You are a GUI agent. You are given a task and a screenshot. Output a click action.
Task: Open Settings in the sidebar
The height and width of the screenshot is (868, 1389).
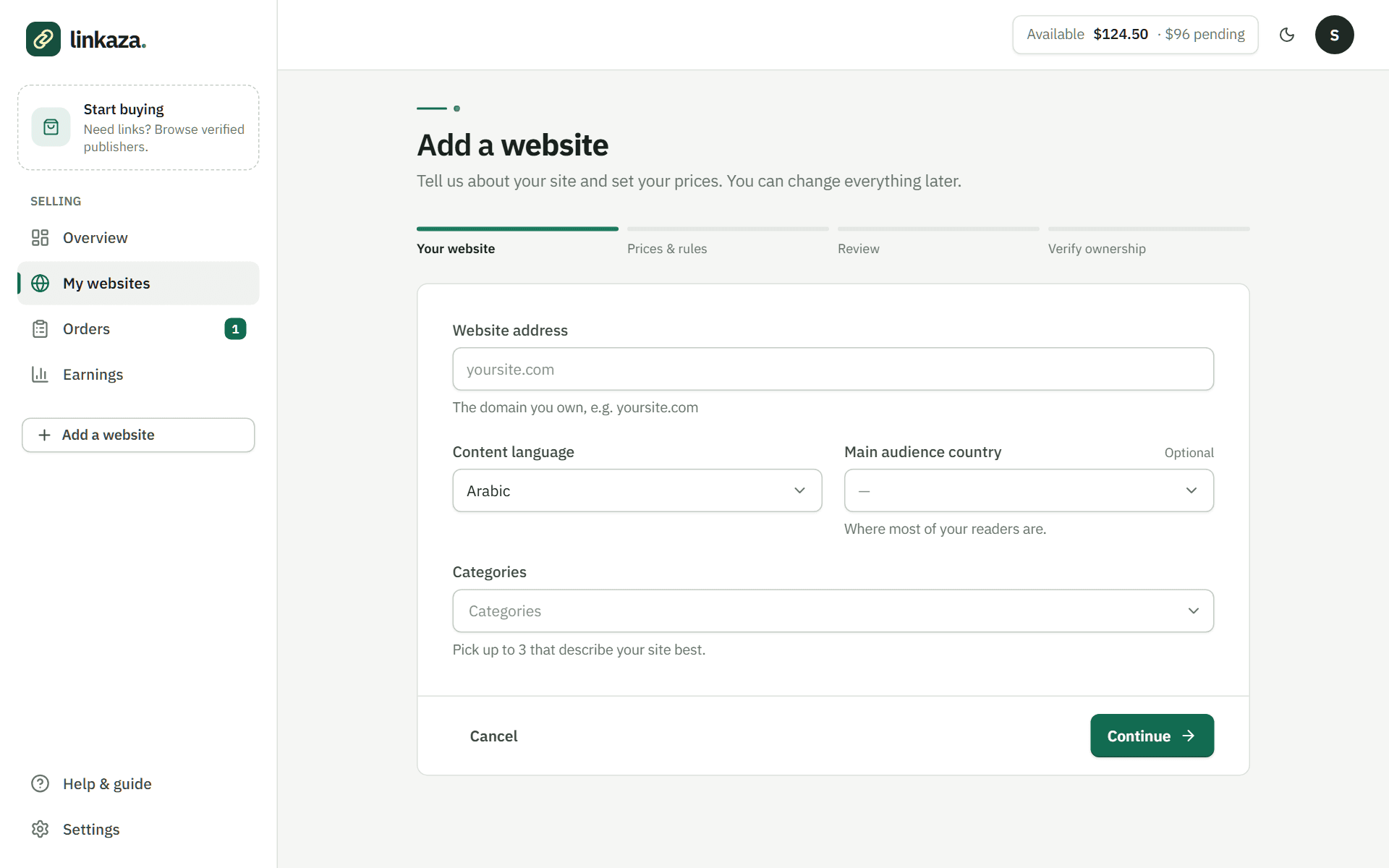coord(138,829)
